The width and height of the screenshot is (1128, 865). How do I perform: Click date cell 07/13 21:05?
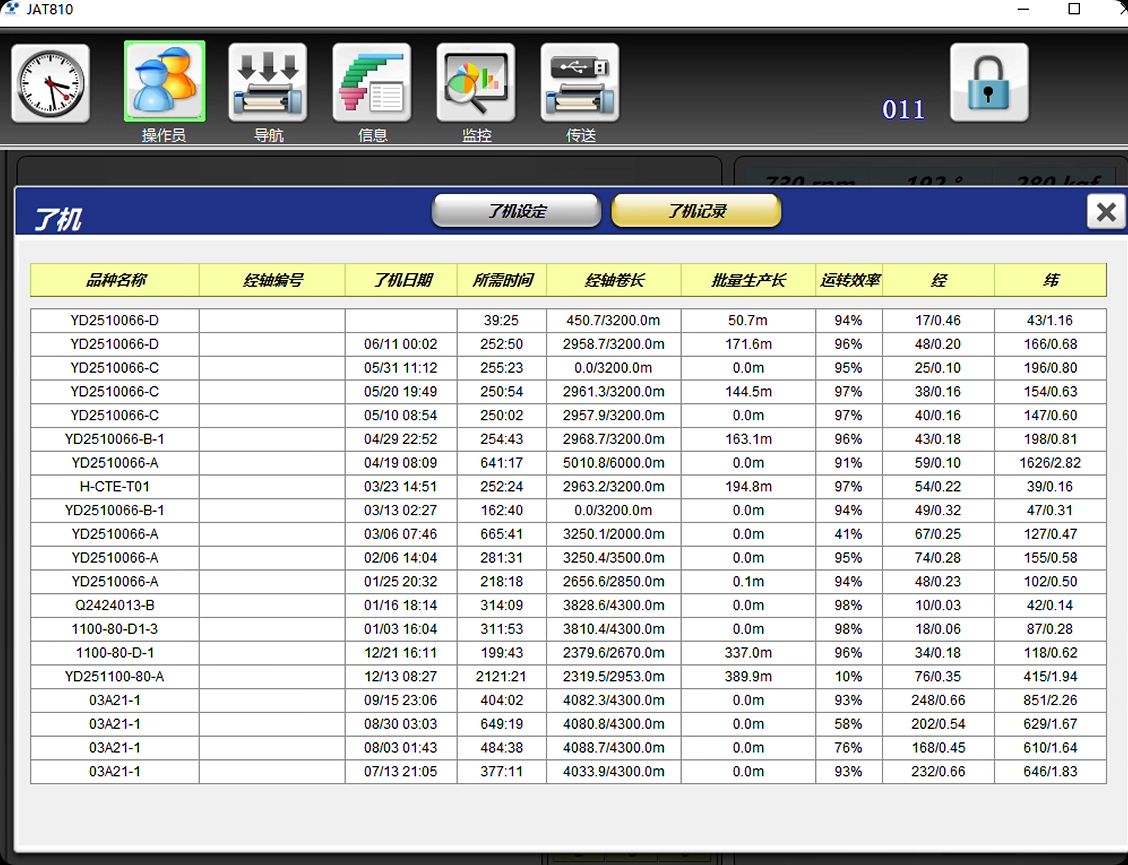click(401, 771)
